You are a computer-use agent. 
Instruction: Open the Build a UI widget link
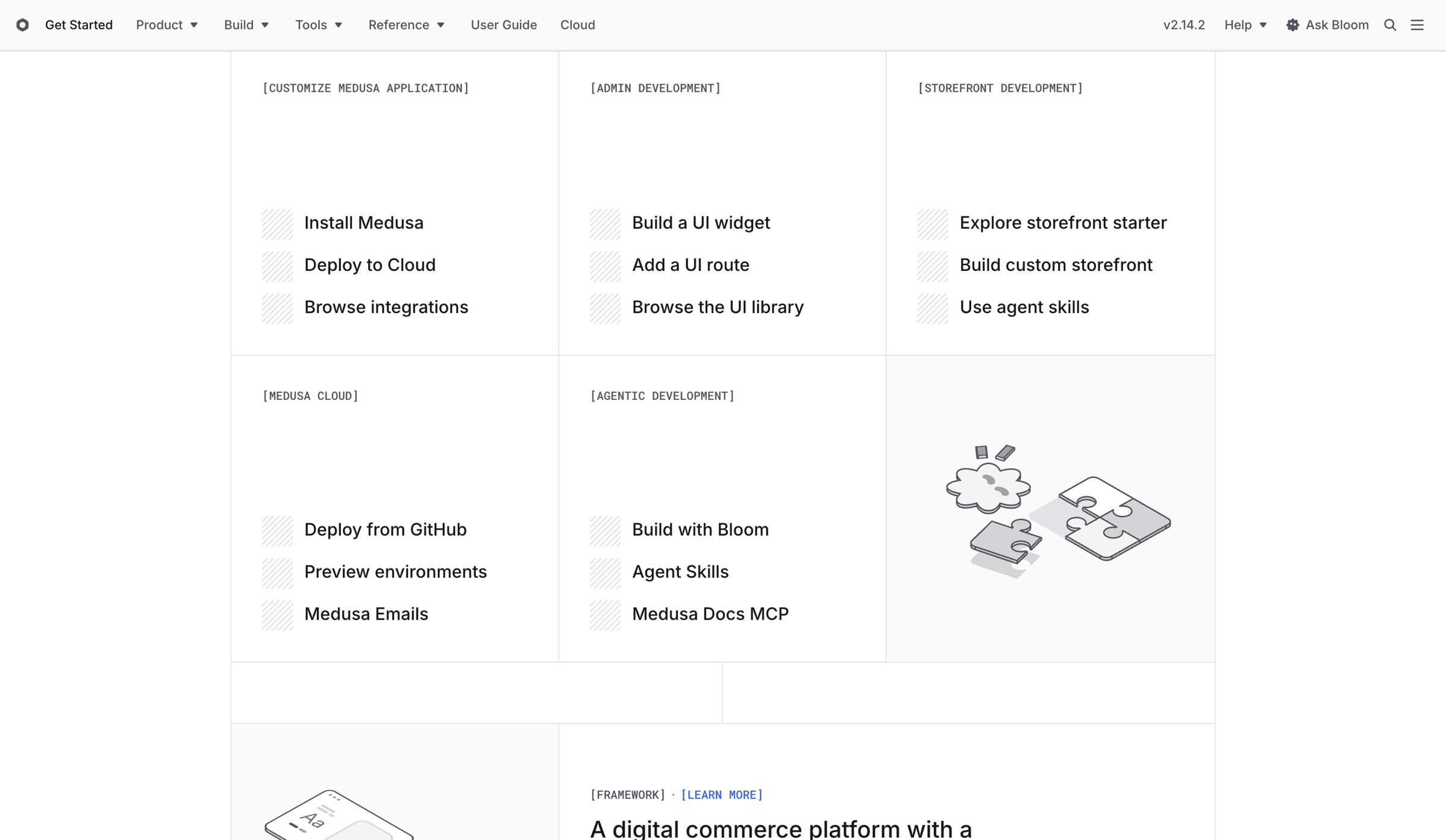pyautogui.click(x=701, y=223)
